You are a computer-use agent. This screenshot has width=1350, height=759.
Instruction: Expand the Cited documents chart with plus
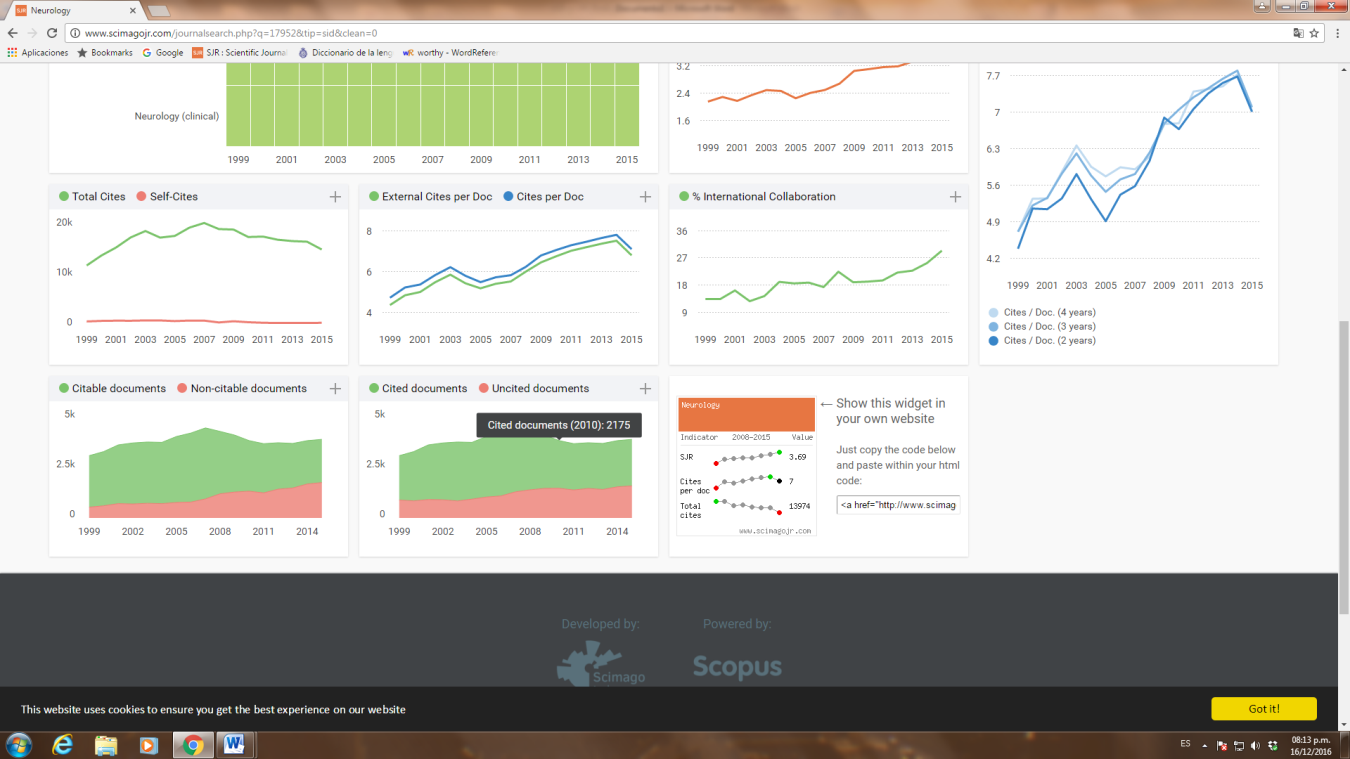645,389
